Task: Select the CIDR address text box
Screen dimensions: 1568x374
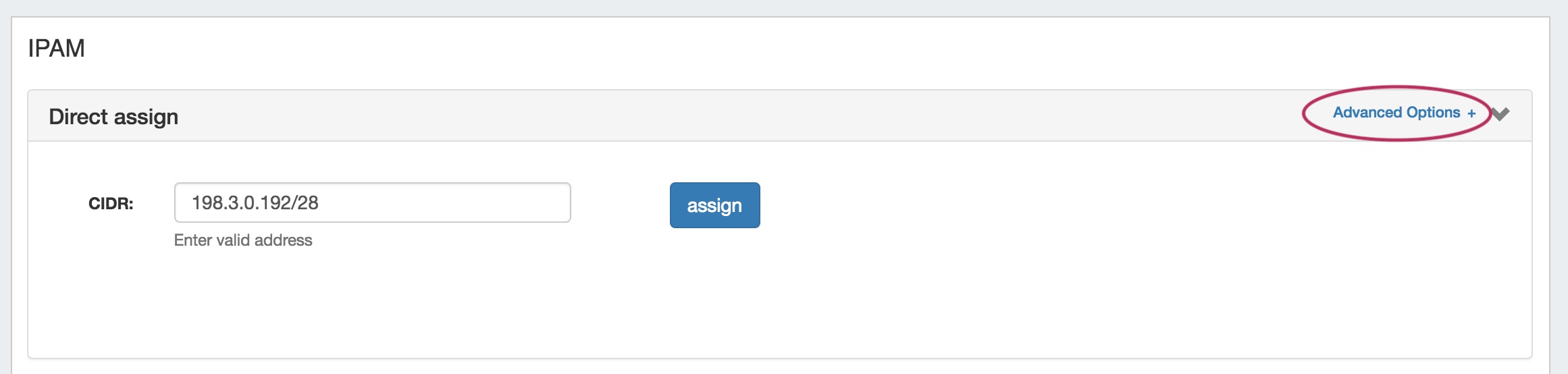Action: 372,203
